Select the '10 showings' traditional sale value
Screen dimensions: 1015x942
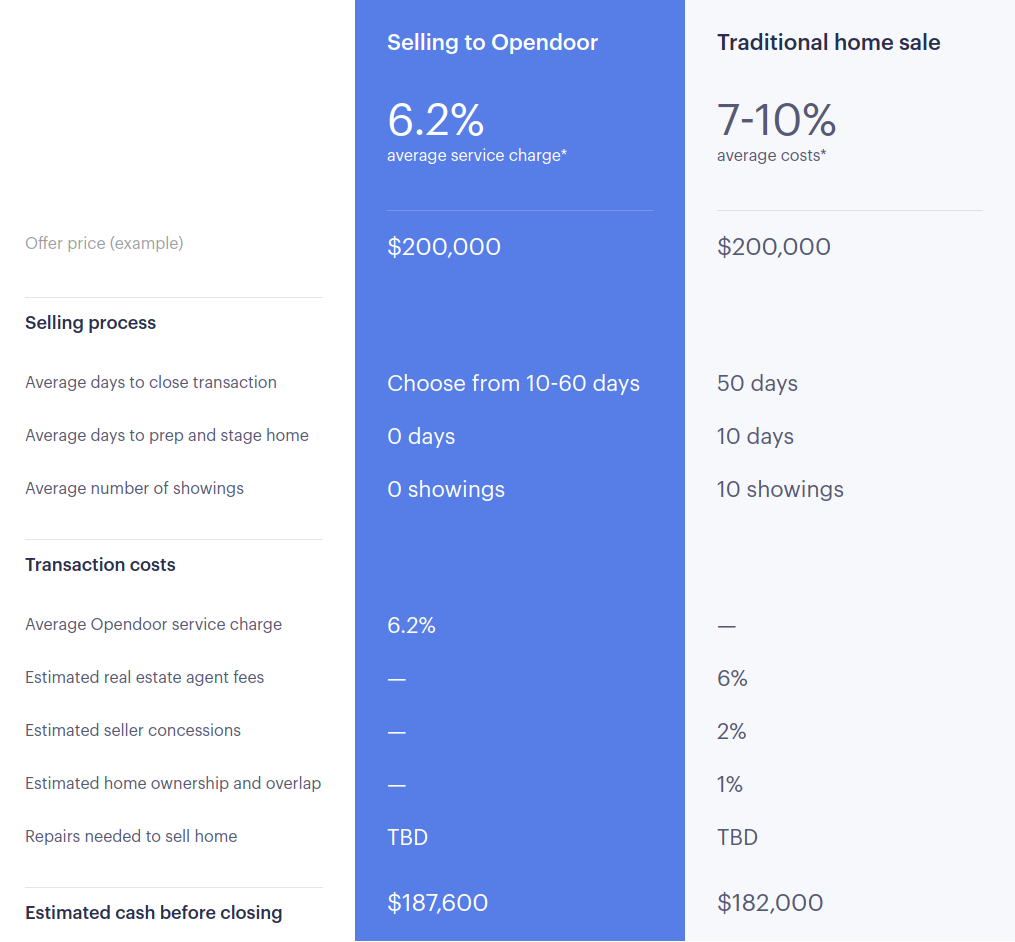[780, 489]
